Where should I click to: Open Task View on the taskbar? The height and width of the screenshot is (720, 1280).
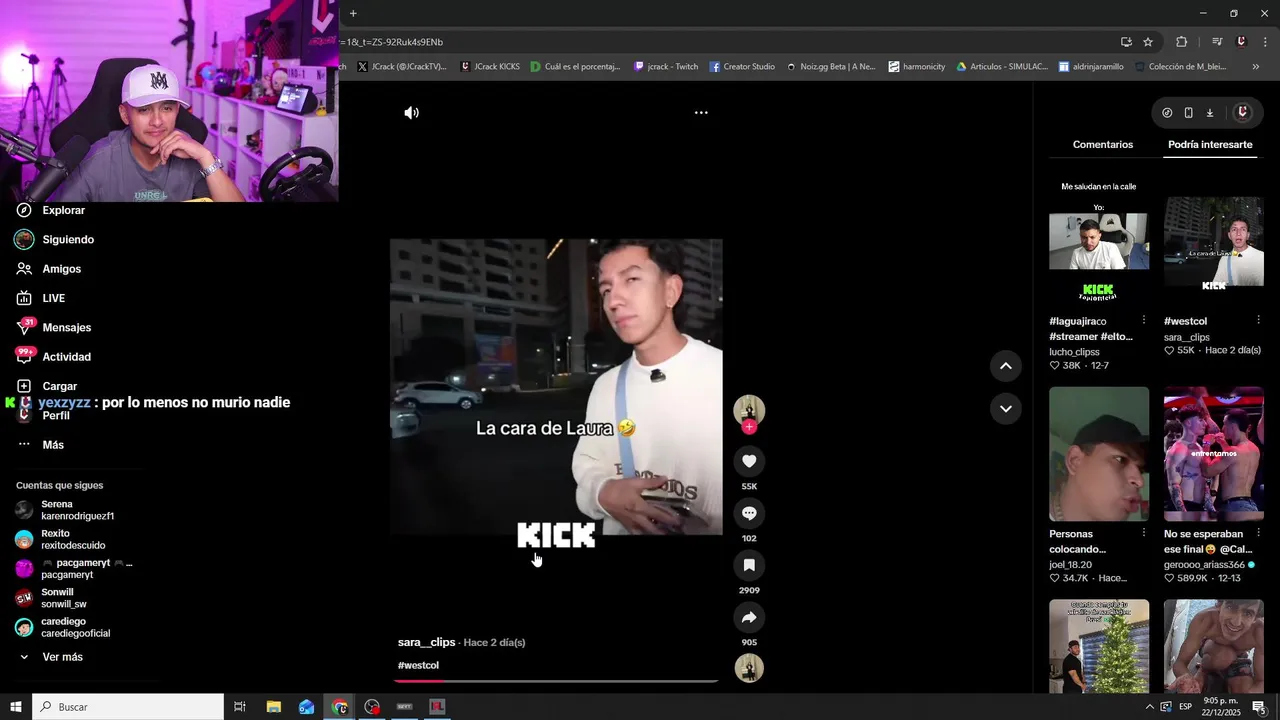[240, 707]
